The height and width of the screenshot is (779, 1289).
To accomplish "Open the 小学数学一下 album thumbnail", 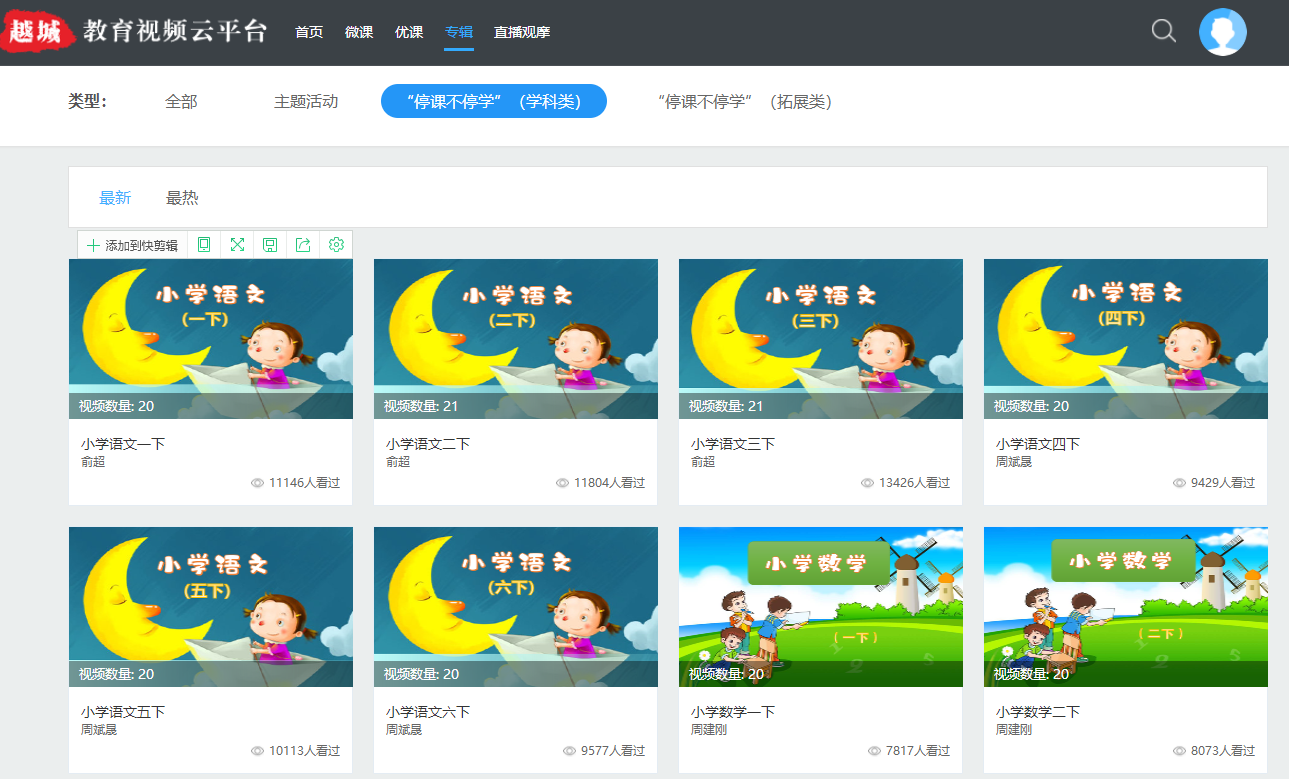I will [x=820, y=607].
